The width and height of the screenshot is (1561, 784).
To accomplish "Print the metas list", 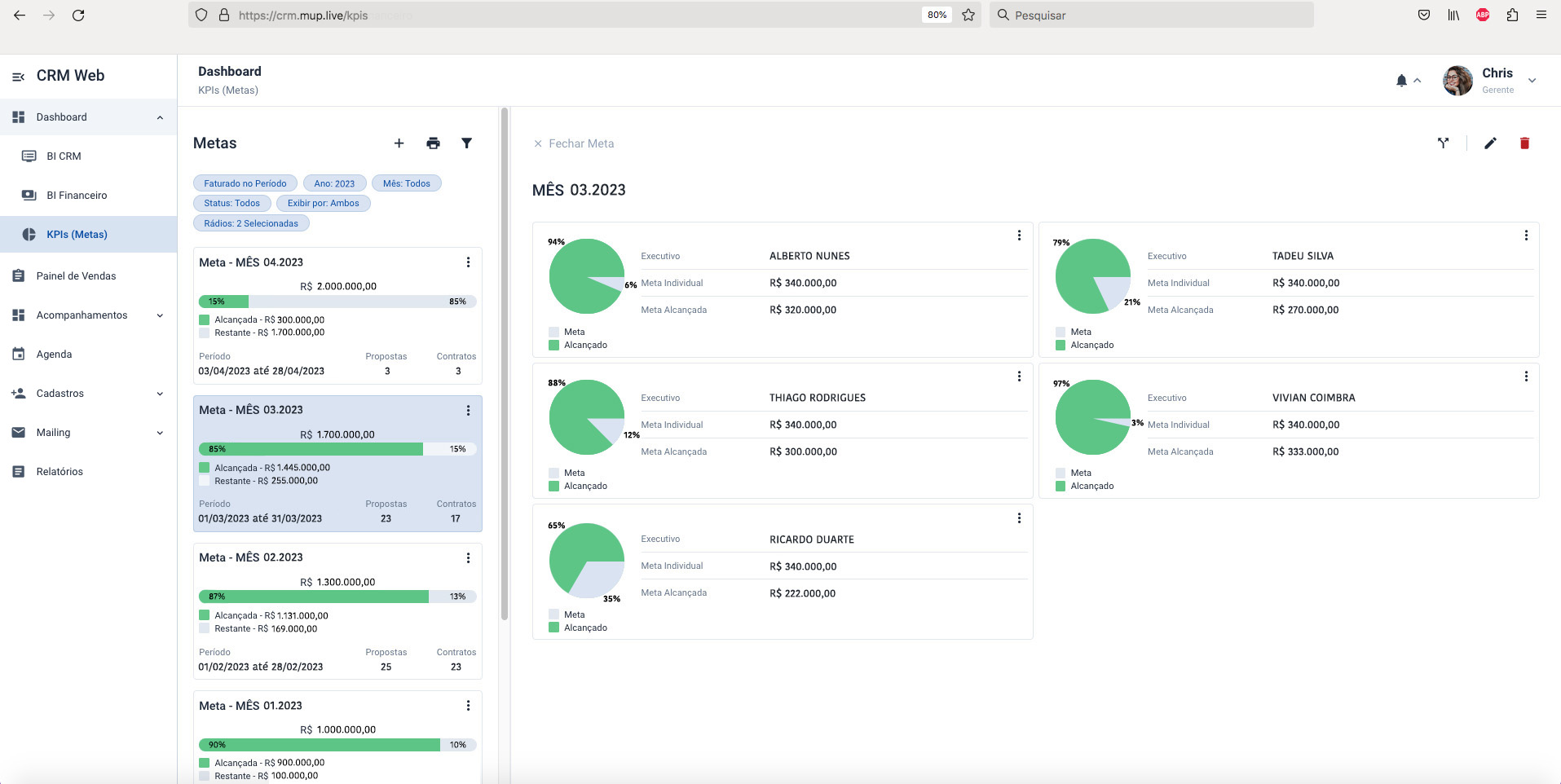I will click(433, 143).
